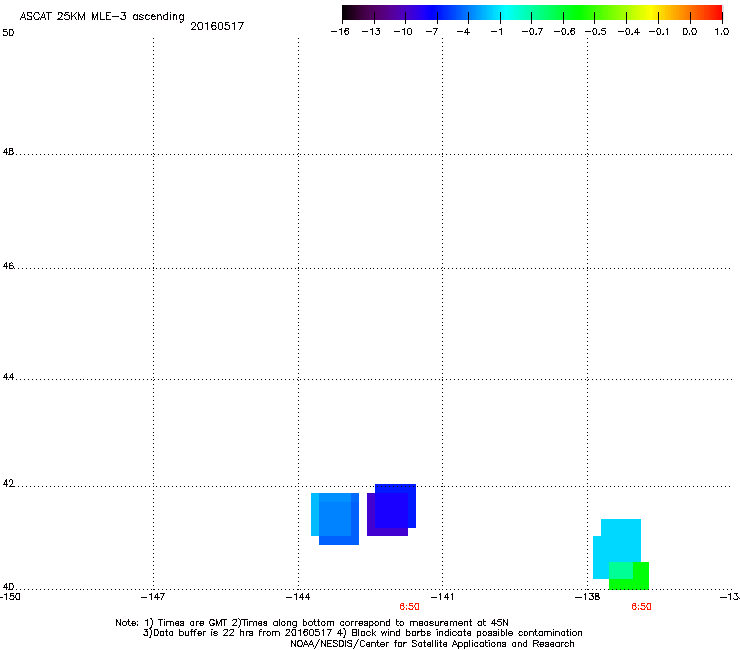This screenshot has height=650, width=740.
Task: Click the colorbar label -0.4
Action: pyautogui.click(x=629, y=32)
